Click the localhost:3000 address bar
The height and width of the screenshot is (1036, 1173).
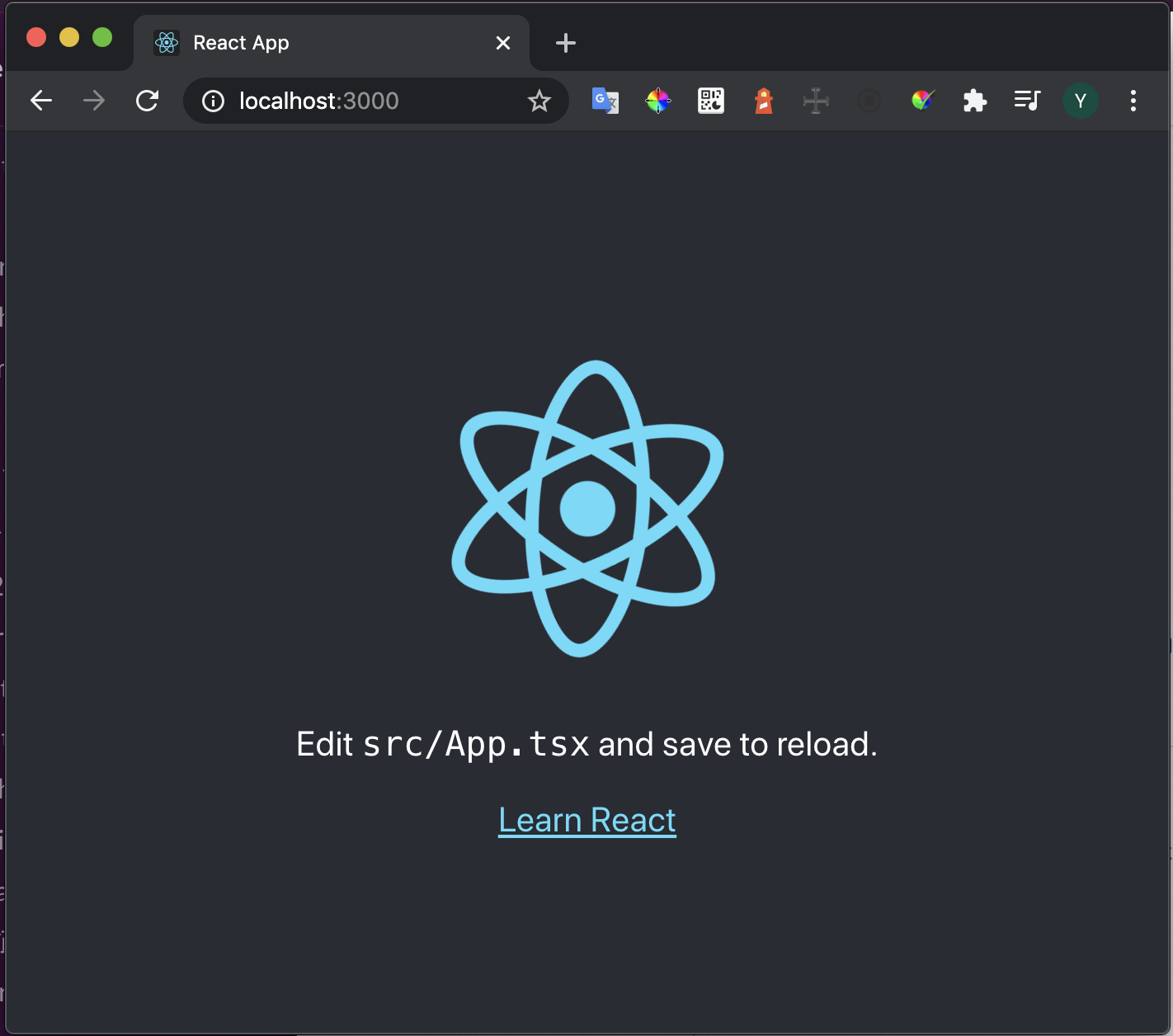click(x=376, y=101)
